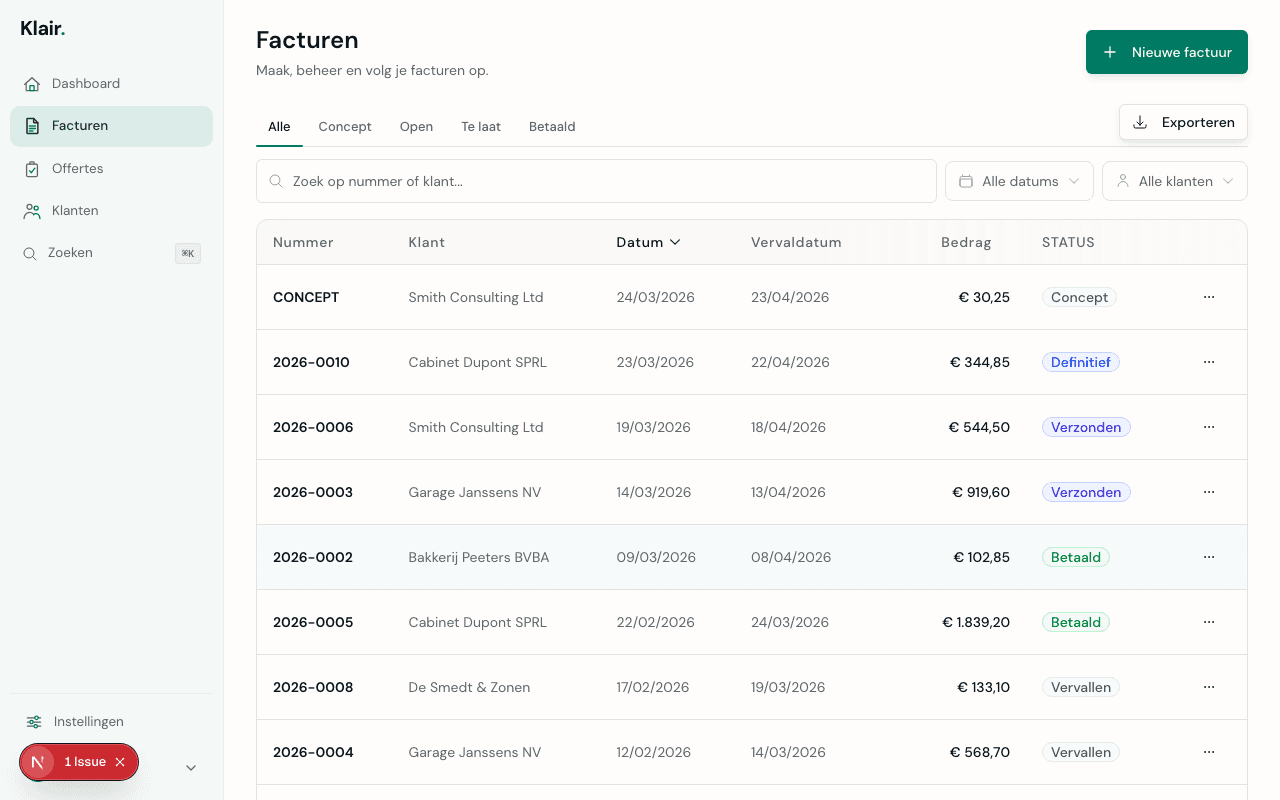Expand the account menu chevron at bottom

click(191, 768)
